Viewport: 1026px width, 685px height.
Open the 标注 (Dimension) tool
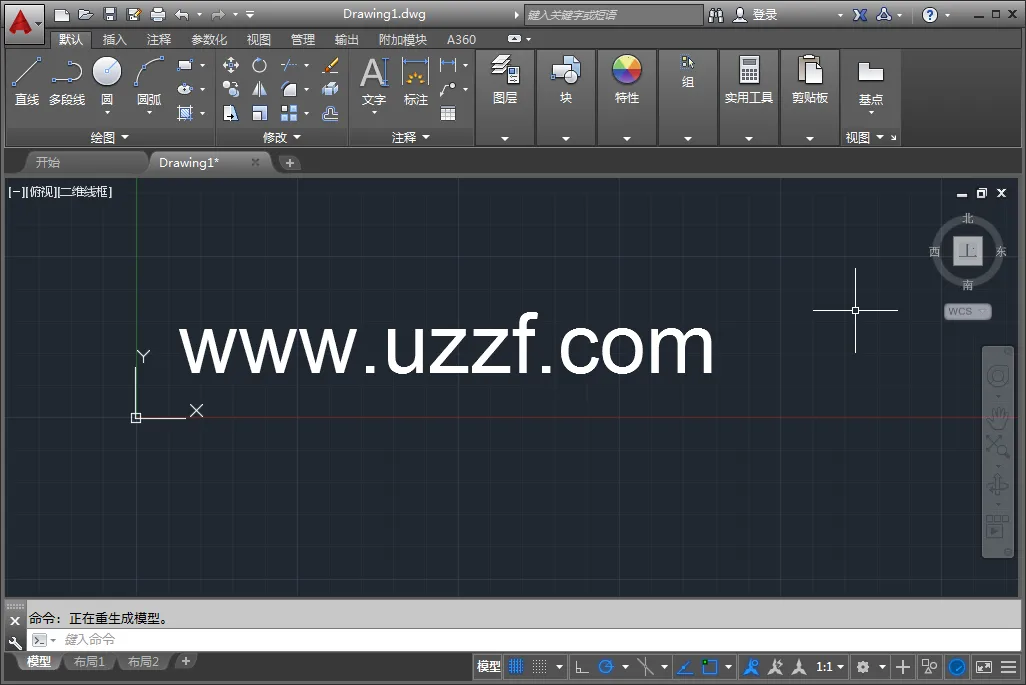[x=415, y=80]
